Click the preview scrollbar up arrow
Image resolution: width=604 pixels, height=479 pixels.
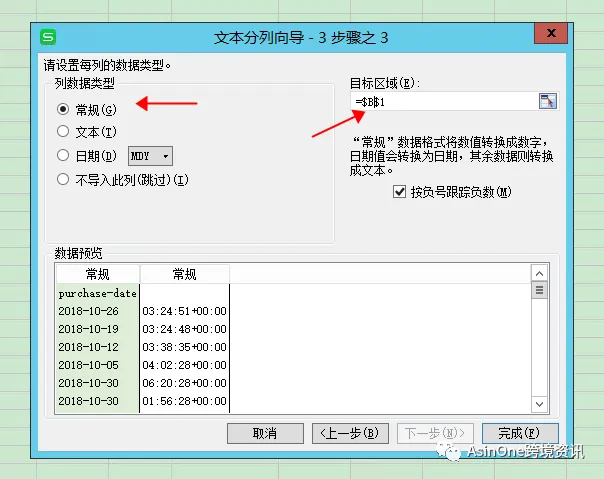click(x=539, y=274)
